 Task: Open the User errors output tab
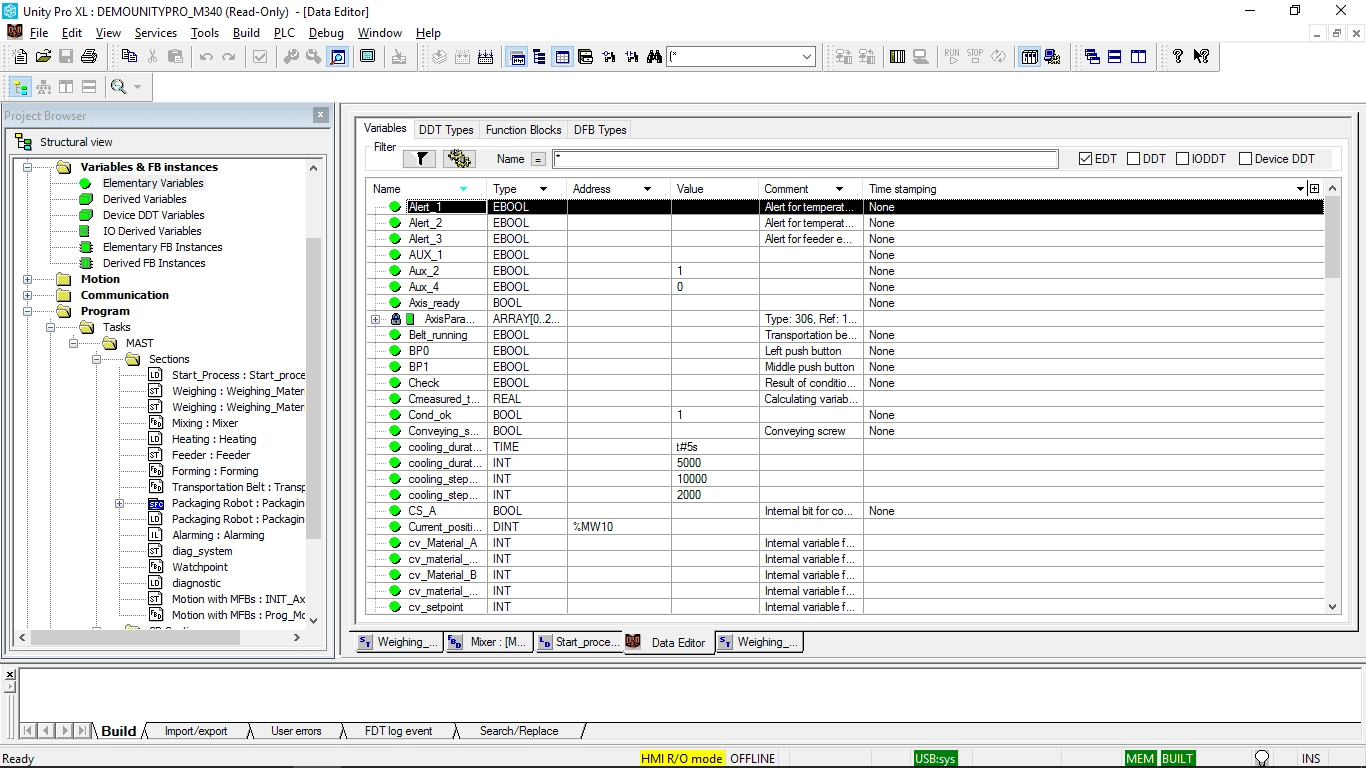pos(296,731)
